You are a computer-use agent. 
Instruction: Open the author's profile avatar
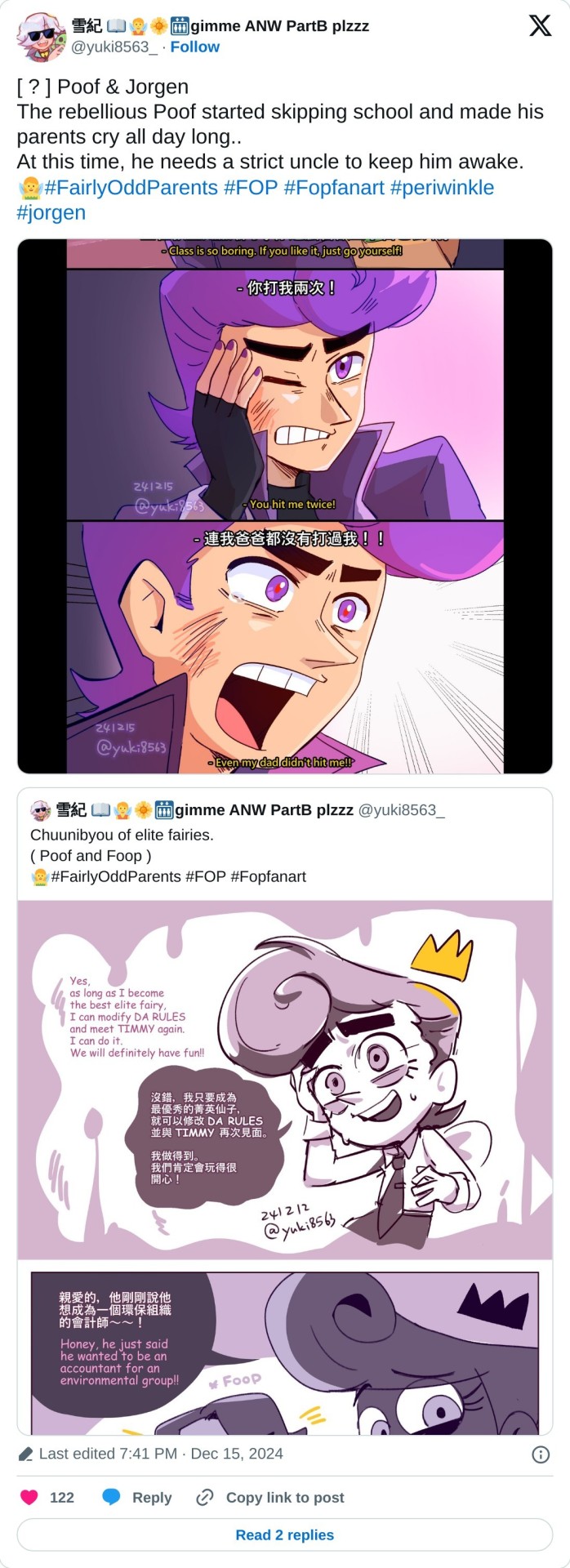tap(41, 37)
